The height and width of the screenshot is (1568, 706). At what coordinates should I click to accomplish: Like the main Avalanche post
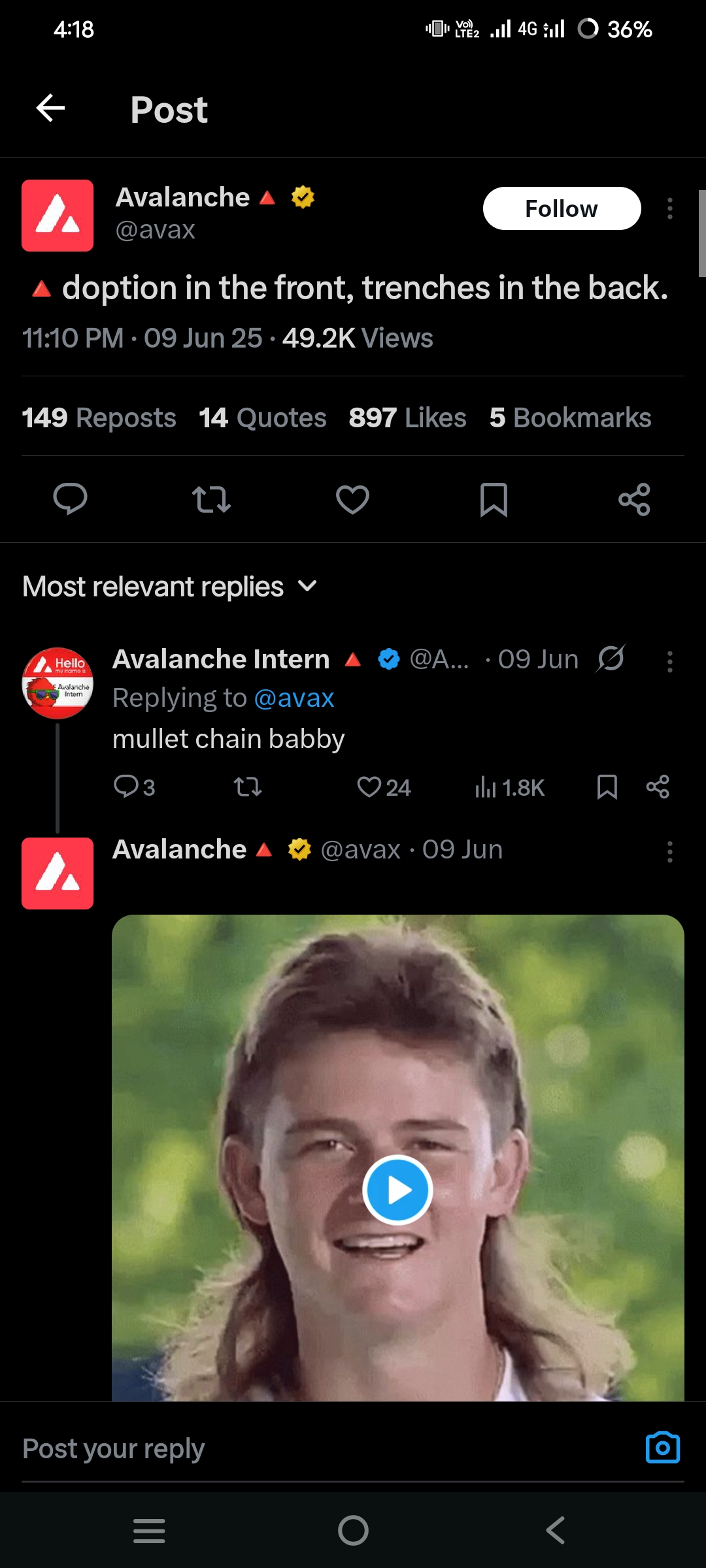point(352,500)
